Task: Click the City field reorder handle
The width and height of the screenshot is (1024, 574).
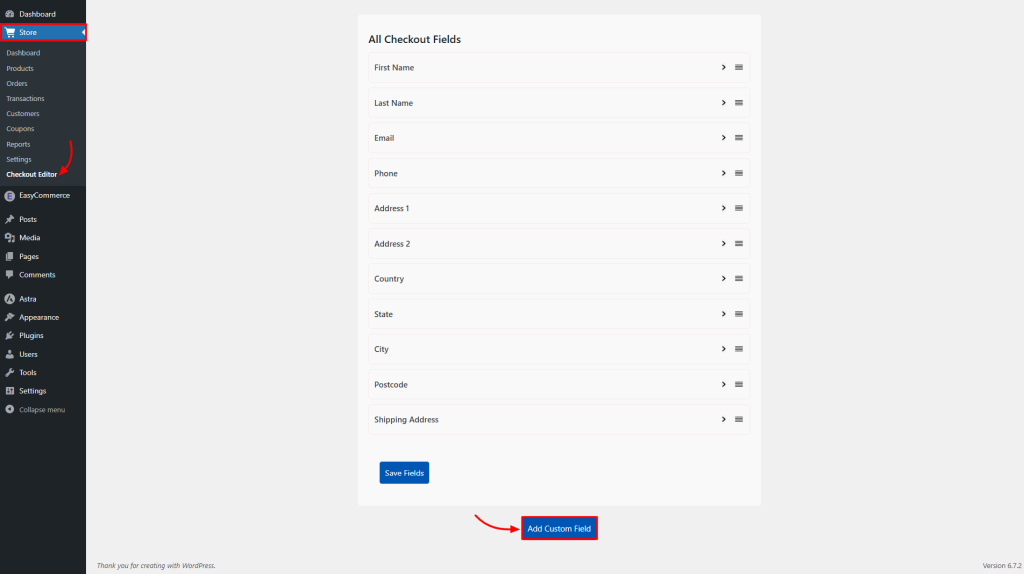Action: [739, 349]
